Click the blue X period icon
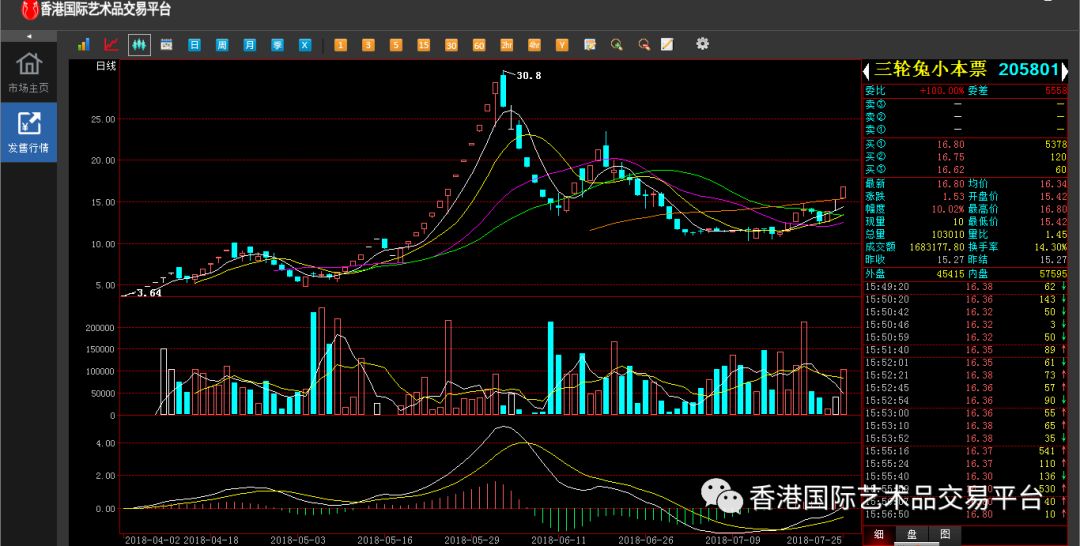This screenshot has width=1080, height=546. (x=305, y=45)
